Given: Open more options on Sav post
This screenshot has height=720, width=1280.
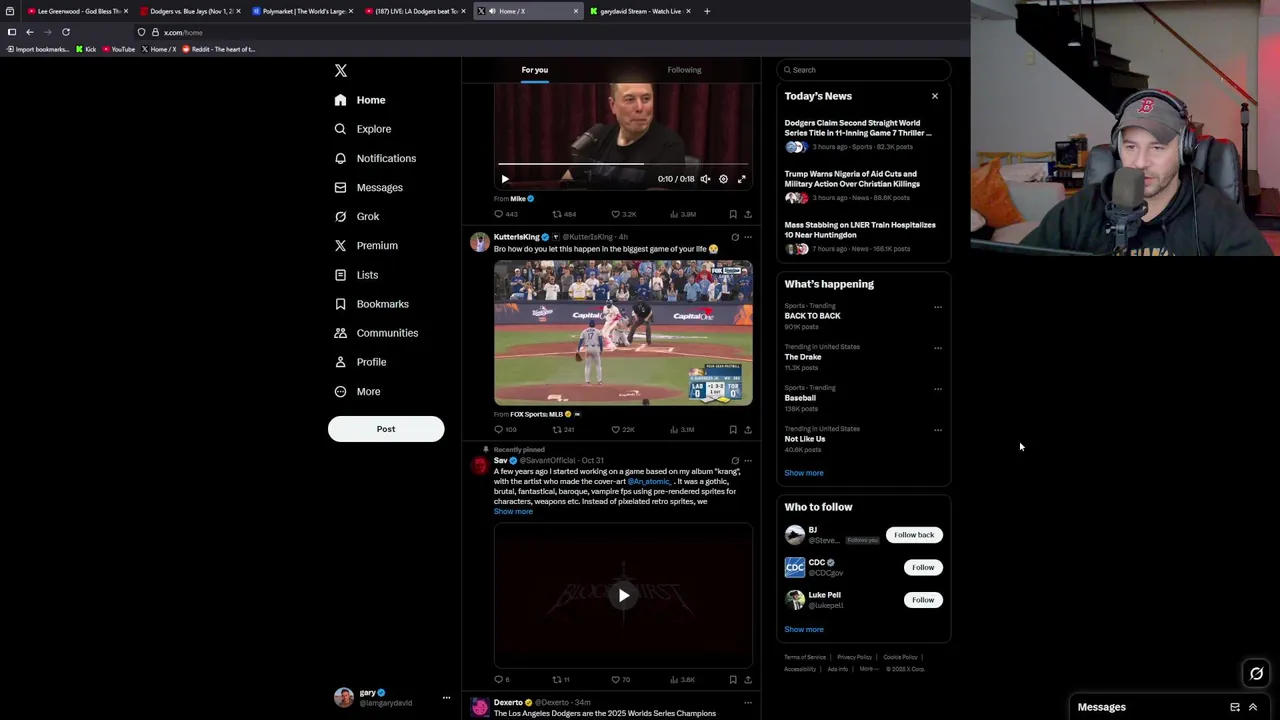Looking at the screenshot, I should (747, 461).
